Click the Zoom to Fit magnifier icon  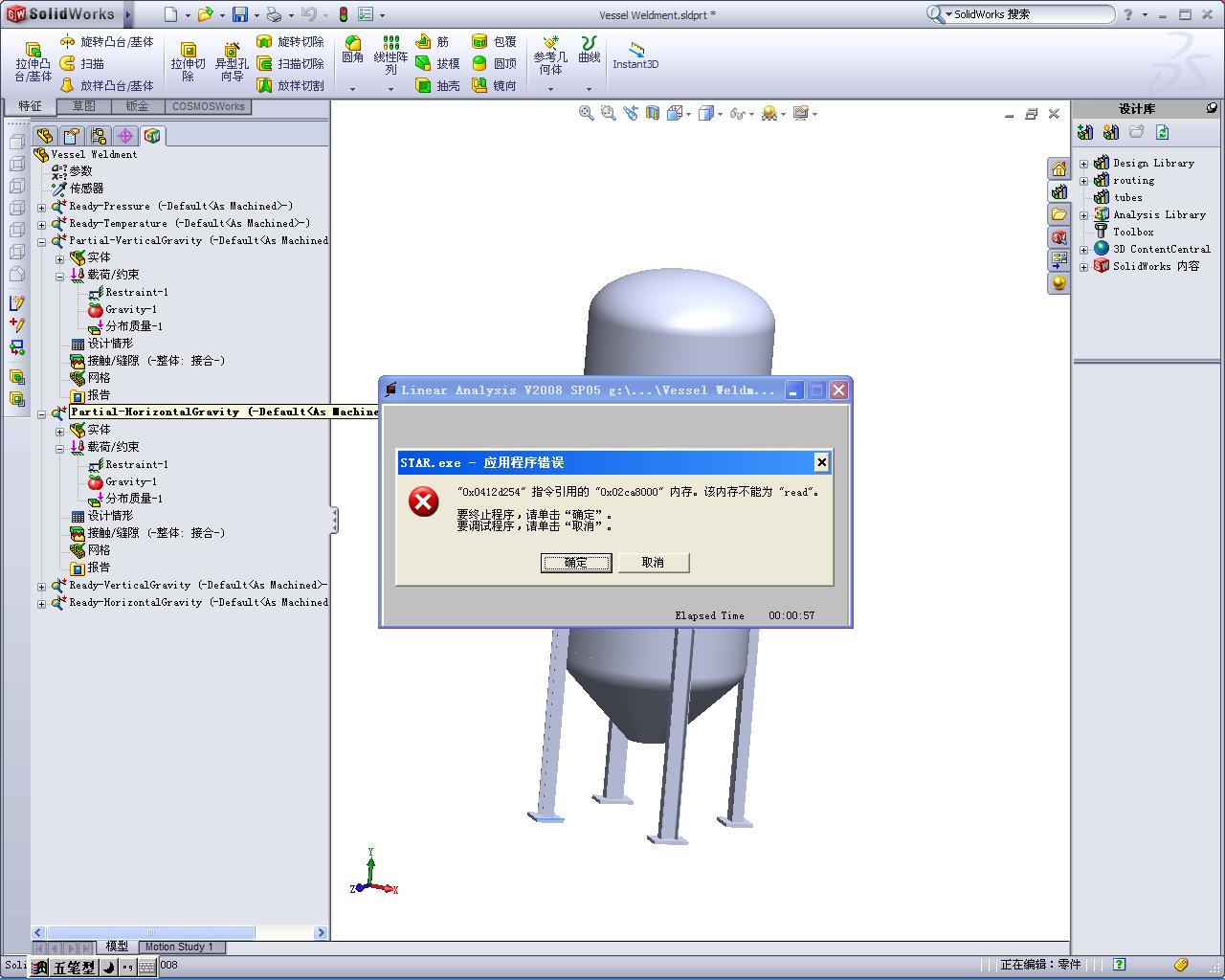click(586, 113)
